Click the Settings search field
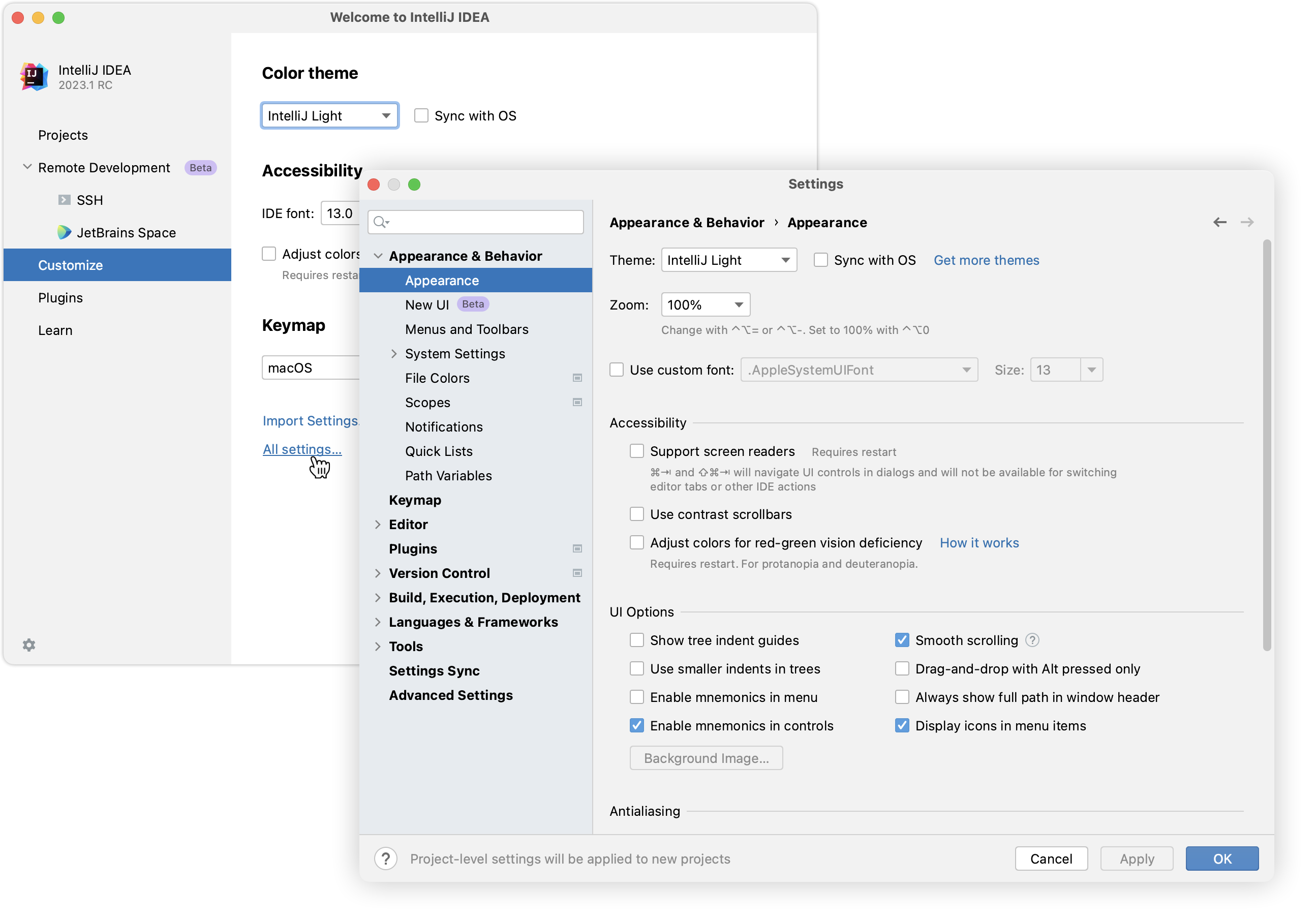Image resolution: width=1316 pixels, height=920 pixels. click(476, 223)
